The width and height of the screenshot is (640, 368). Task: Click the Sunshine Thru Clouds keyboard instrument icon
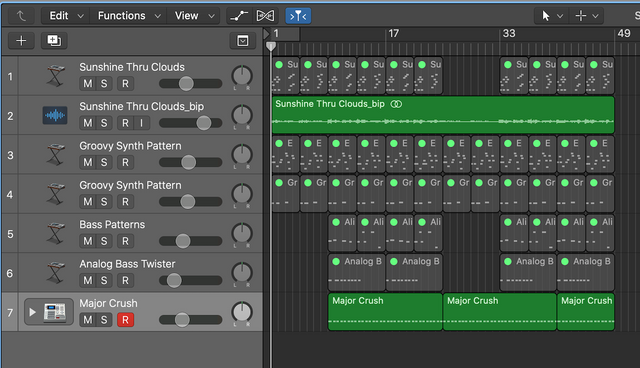coord(56,76)
